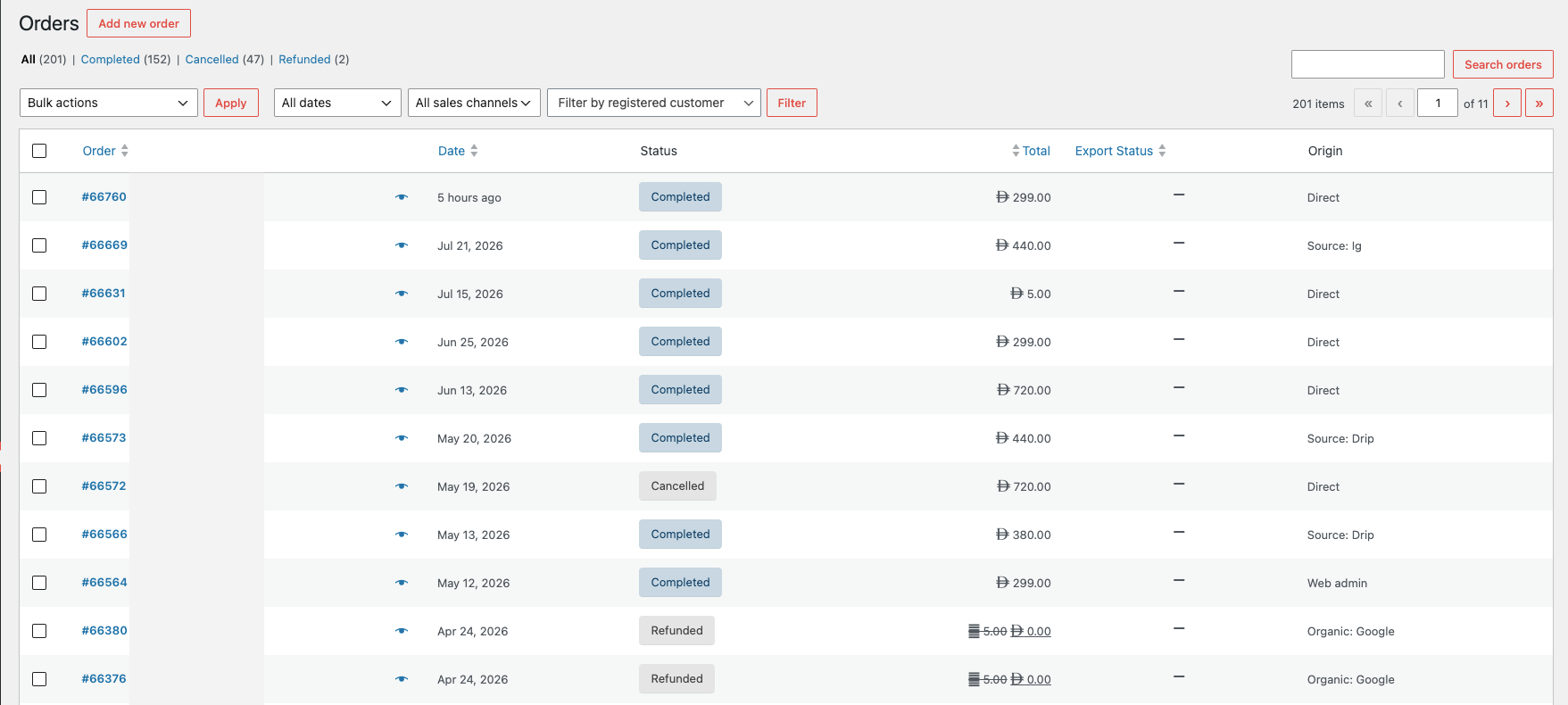Screen dimensions: 1568x705
Task: Preview order #66596 with eye icon
Action: (x=402, y=390)
